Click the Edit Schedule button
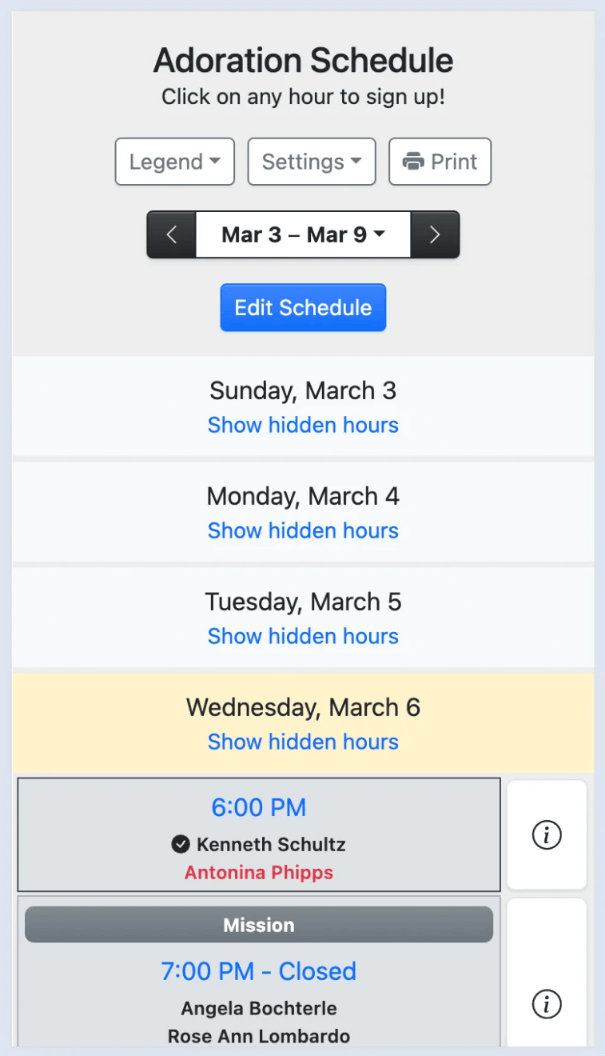The image size is (605, 1056). click(x=303, y=307)
